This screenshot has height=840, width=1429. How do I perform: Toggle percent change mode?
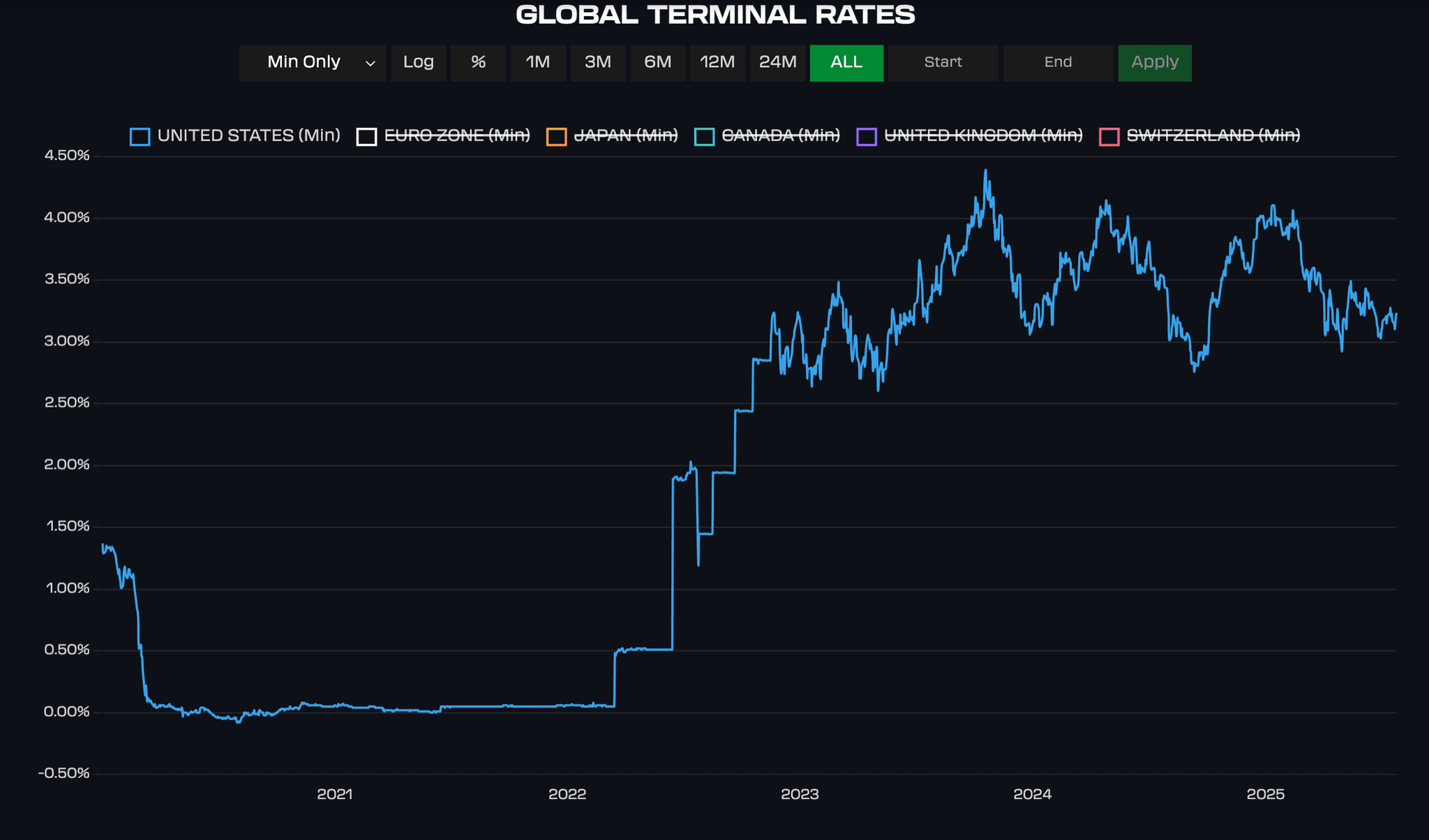[478, 63]
